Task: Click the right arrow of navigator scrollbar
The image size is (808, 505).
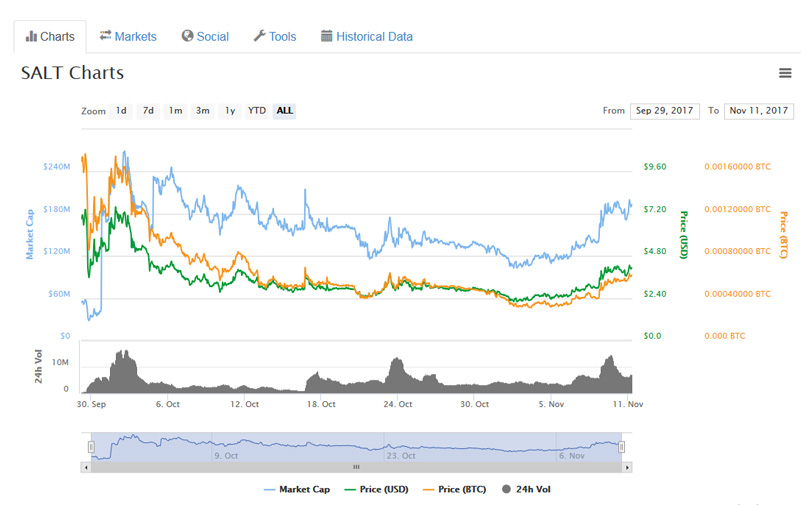Action: (x=627, y=467)
